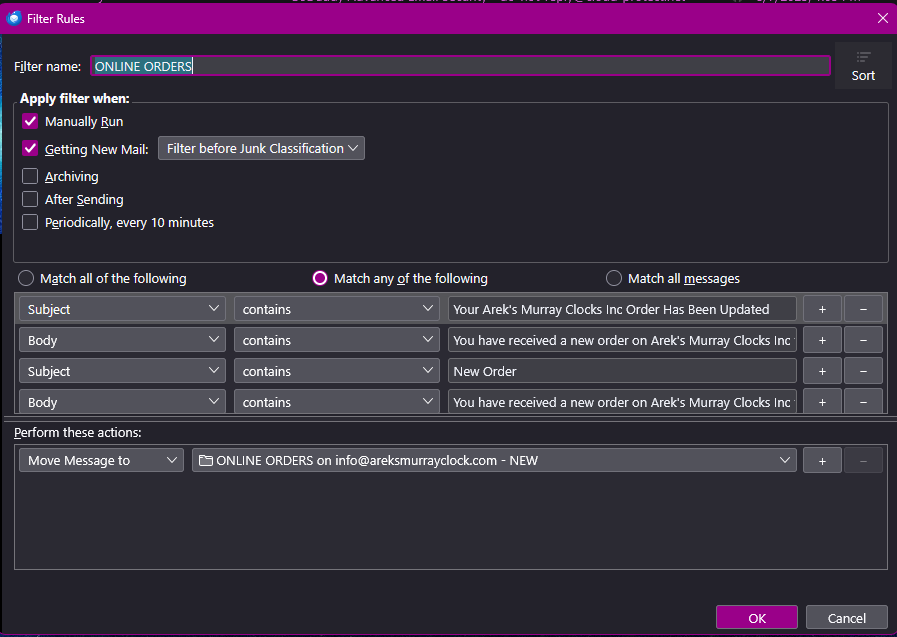Screen dimensions: 897x637
Task: Click plus button on New Order row
Action: [x=822, y=371]
